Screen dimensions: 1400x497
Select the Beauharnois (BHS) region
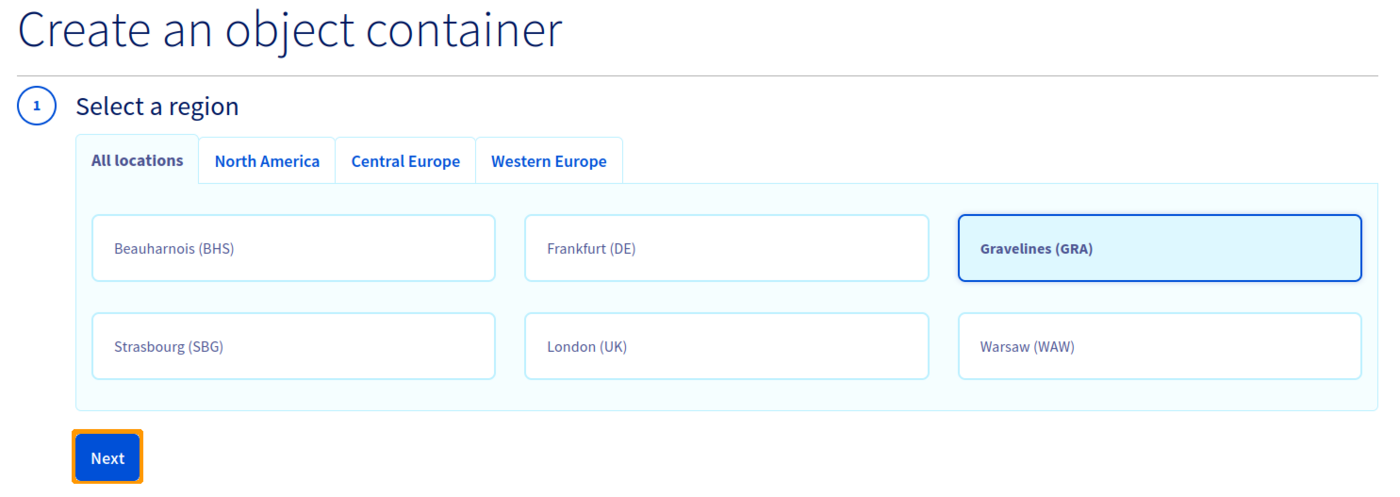click(293, 248)
